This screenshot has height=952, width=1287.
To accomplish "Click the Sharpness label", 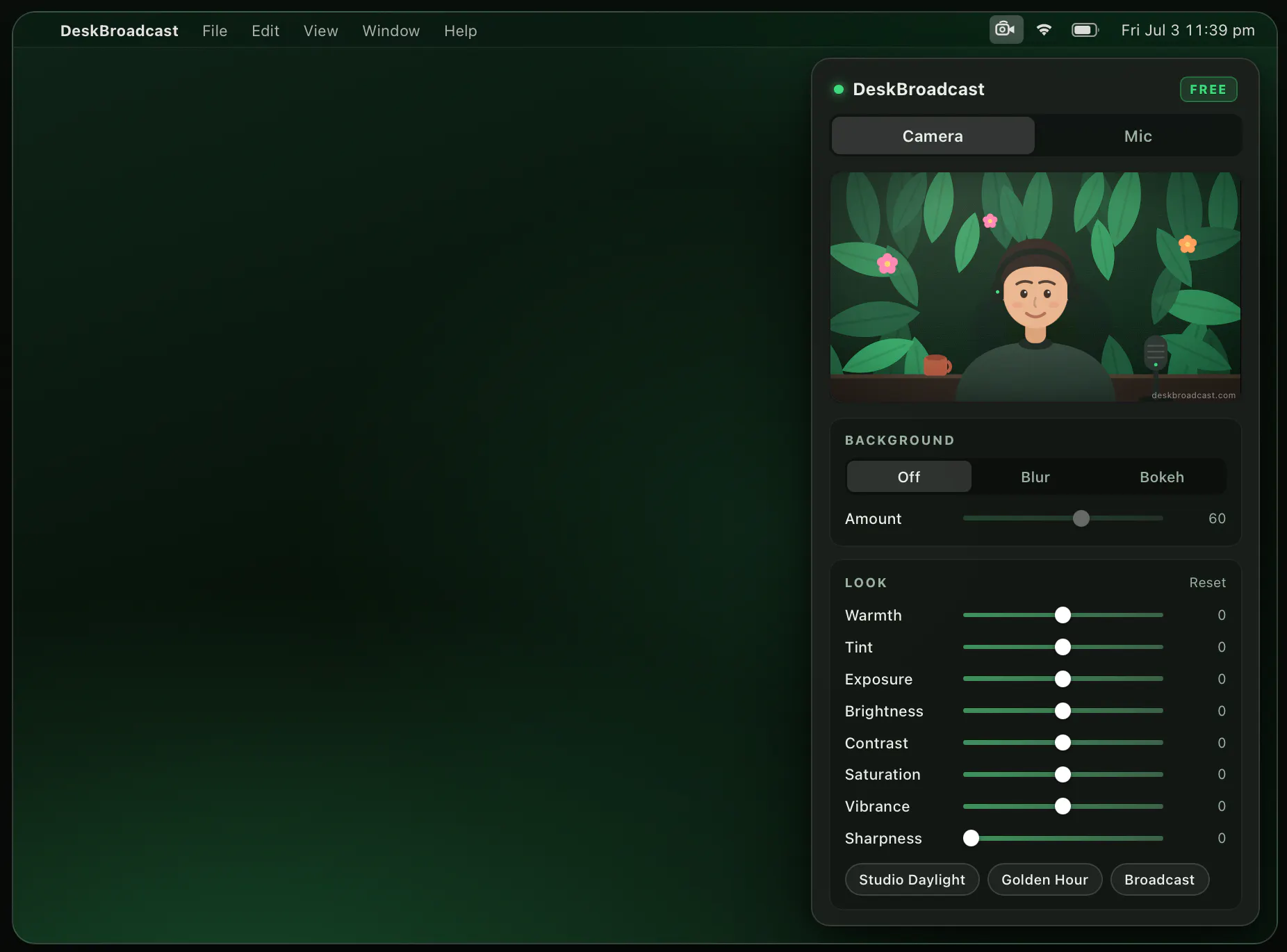I will pyautogui.click(x=883, y=838).
